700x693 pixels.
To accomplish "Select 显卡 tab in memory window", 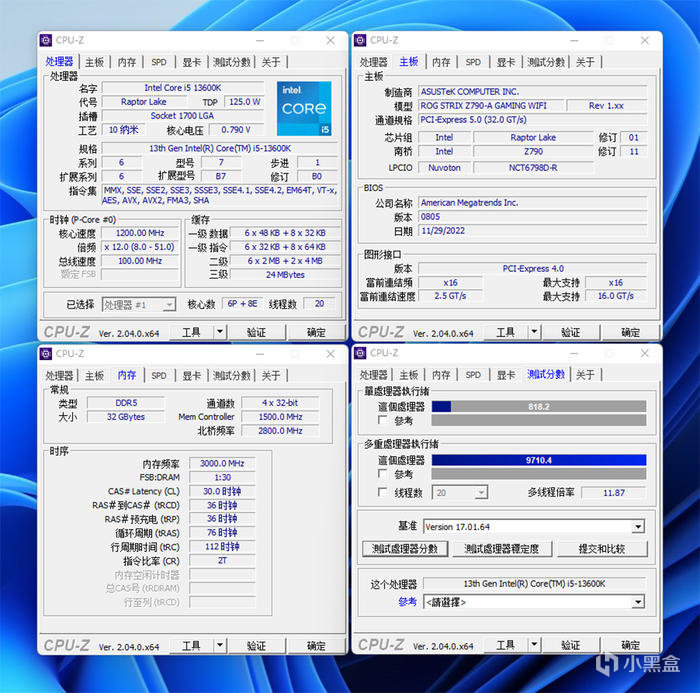I will (x=192, y=376).
